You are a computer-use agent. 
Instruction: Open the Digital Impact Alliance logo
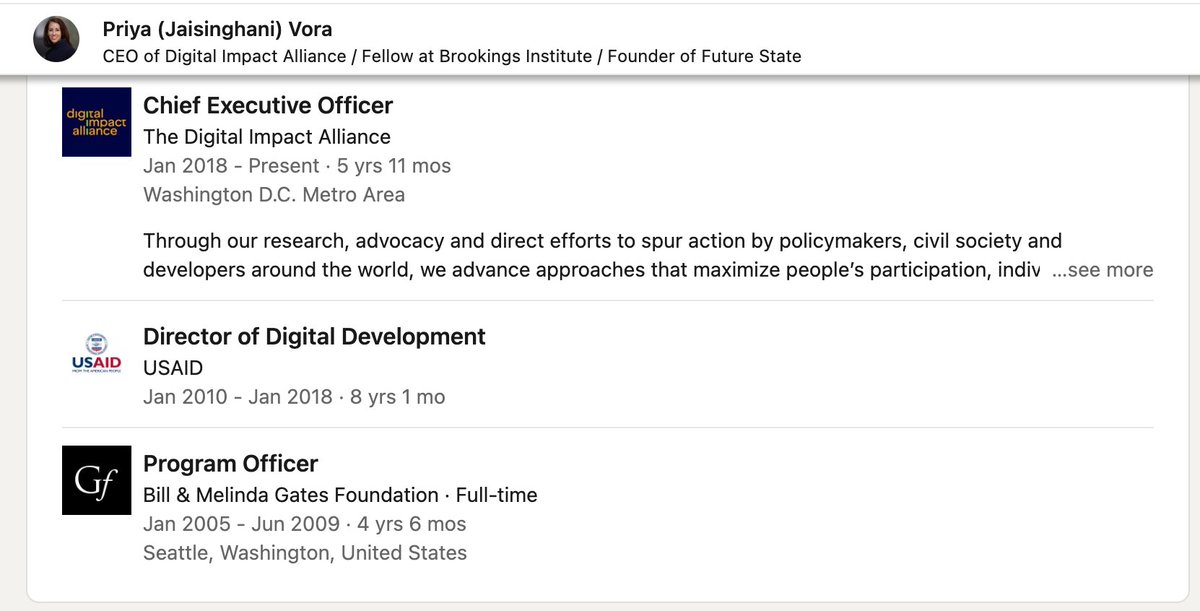click(96, 122)
